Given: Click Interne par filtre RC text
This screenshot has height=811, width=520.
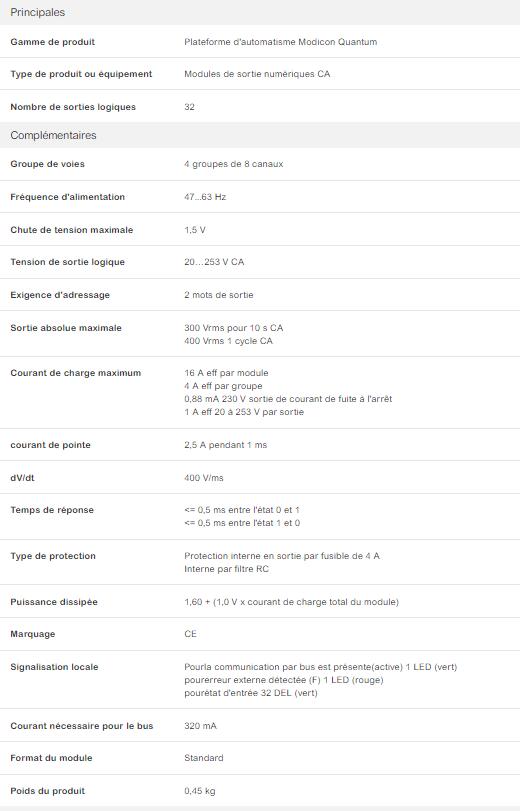Looking at the screenshot, I should coord(227,569).
